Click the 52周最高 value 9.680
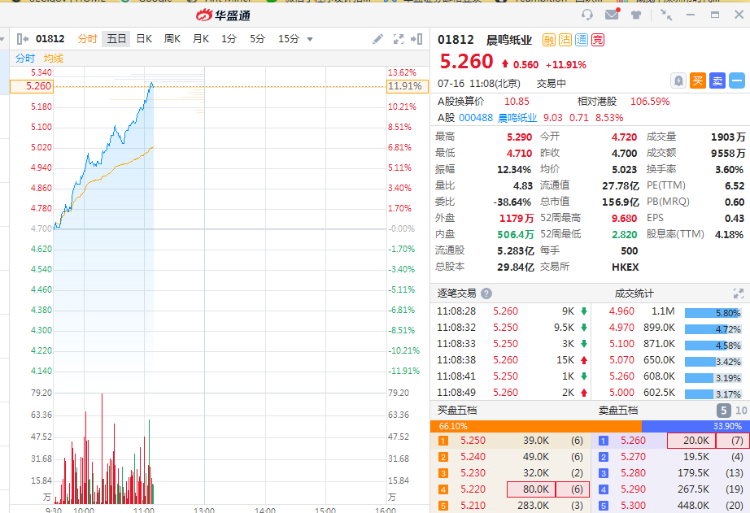The image size is (750, 513). click(624, 218)
